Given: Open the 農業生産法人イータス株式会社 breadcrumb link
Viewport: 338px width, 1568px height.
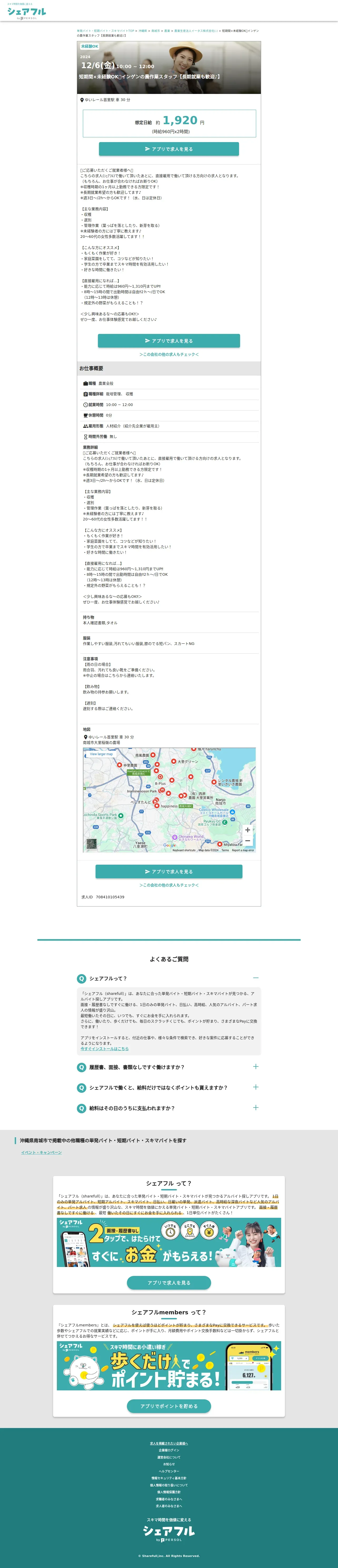Looking at the screenshot, I should click(196, 31).
